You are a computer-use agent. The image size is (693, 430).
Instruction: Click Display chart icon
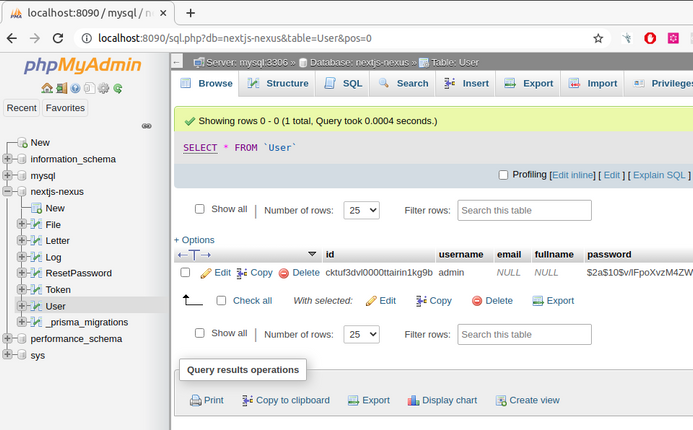click(413, 400)
